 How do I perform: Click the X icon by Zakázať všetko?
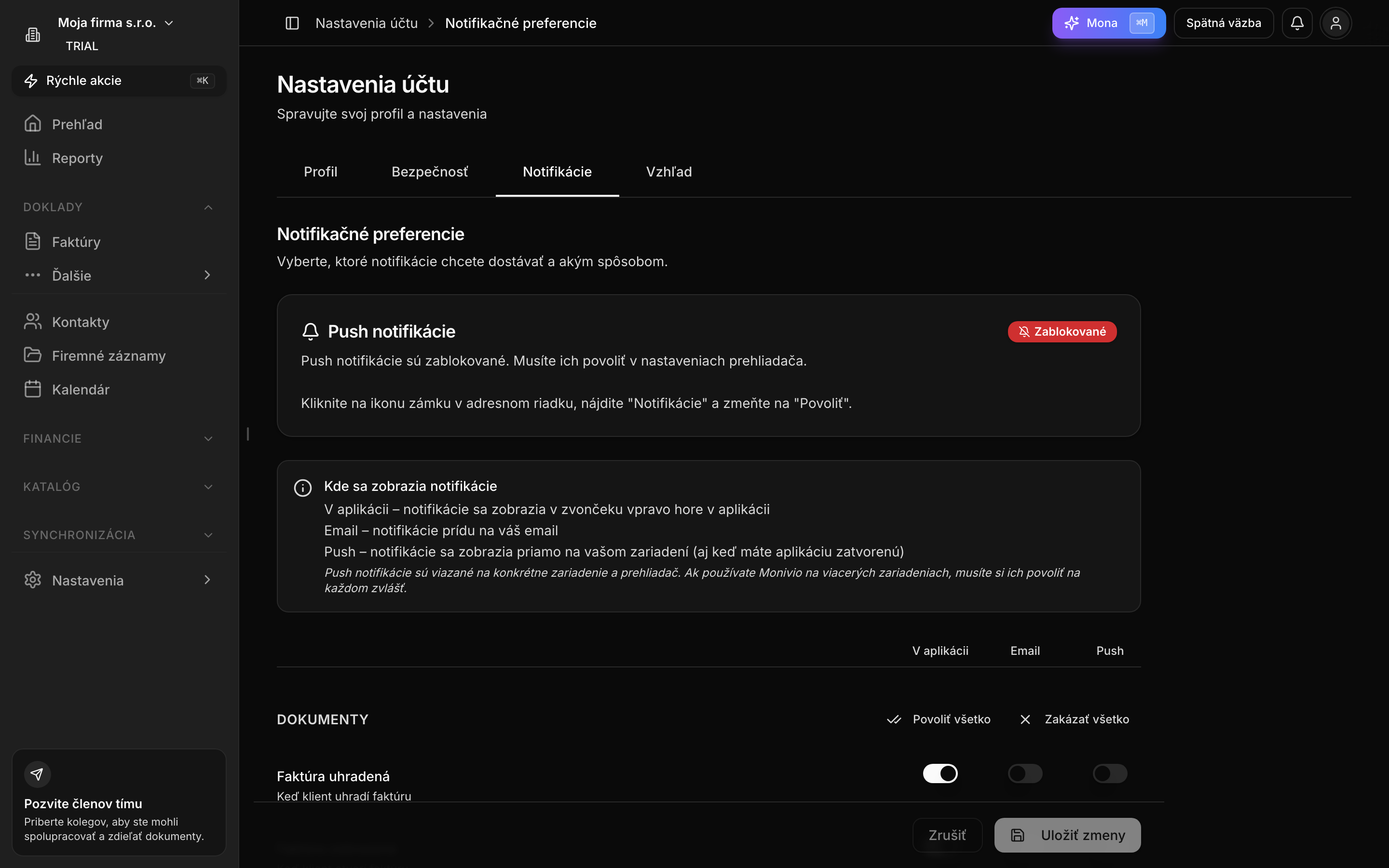1025,719
